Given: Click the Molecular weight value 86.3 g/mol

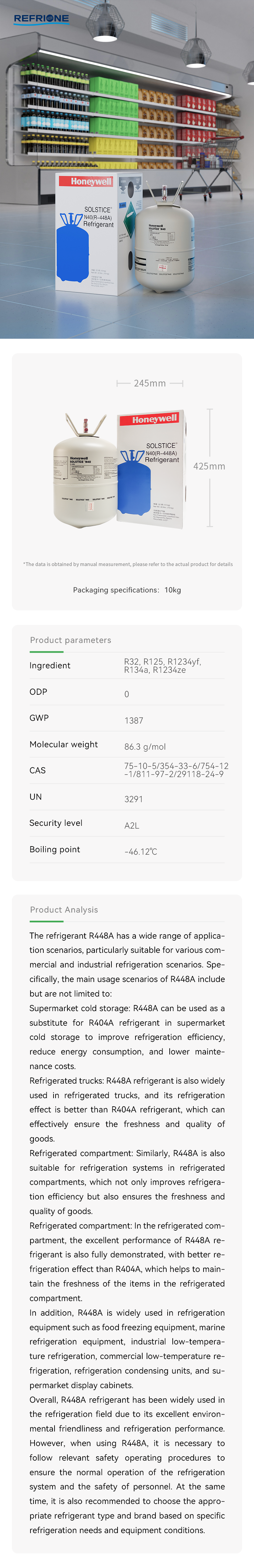Looking at the screenshot, I should click(145, 747).
